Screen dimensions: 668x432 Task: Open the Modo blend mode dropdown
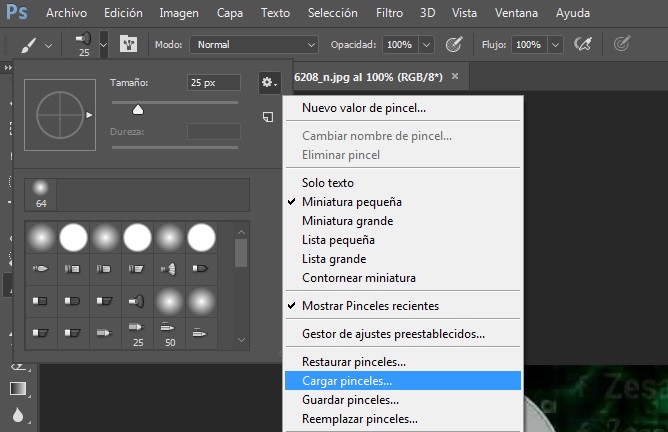[x=255, y=45]
